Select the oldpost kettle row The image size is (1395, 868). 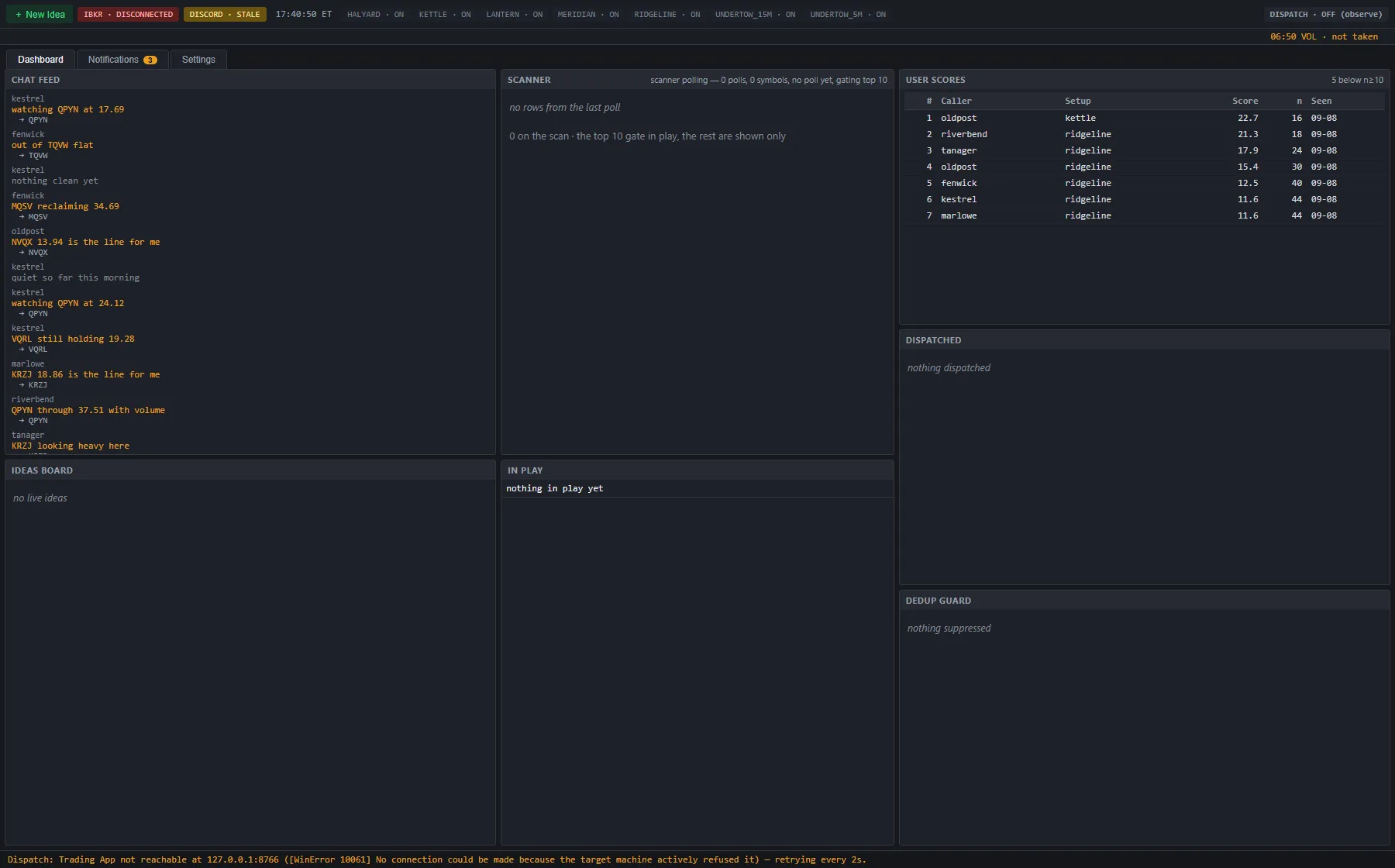(x=1144, y=118)
